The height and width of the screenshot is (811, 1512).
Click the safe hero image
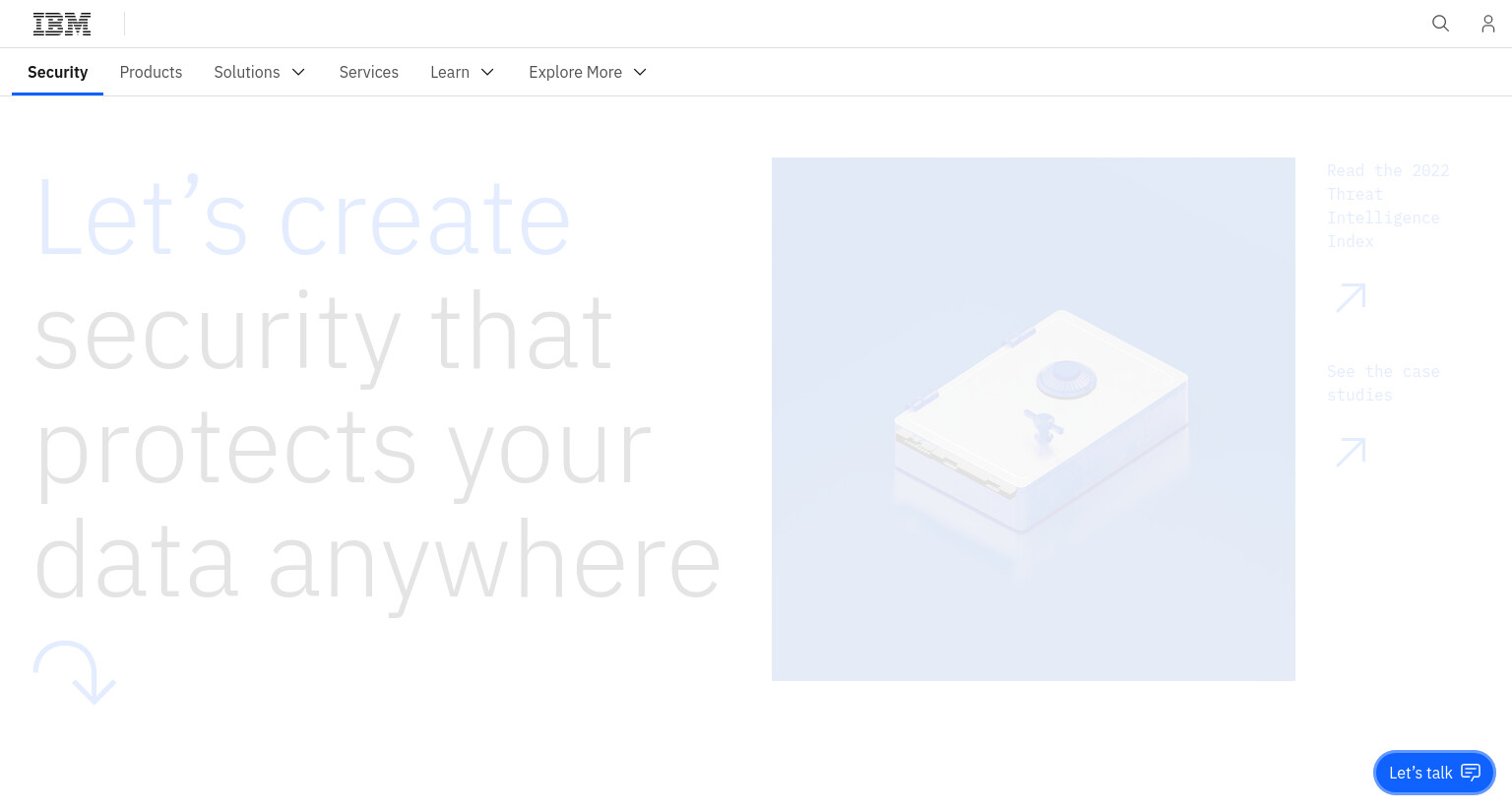point(1034,419)
